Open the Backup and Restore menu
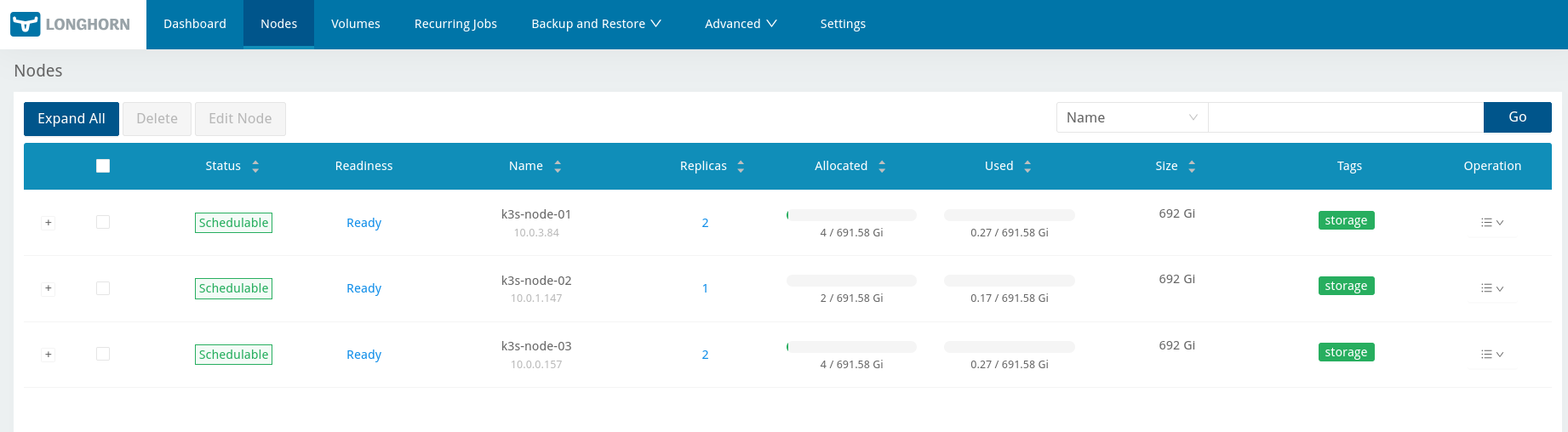This screenshot has width=1568, height=432. [596, 24]
